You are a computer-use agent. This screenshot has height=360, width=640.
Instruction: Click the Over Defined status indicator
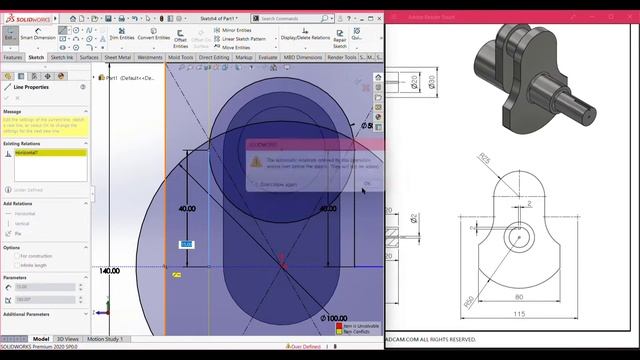[303, 347]
